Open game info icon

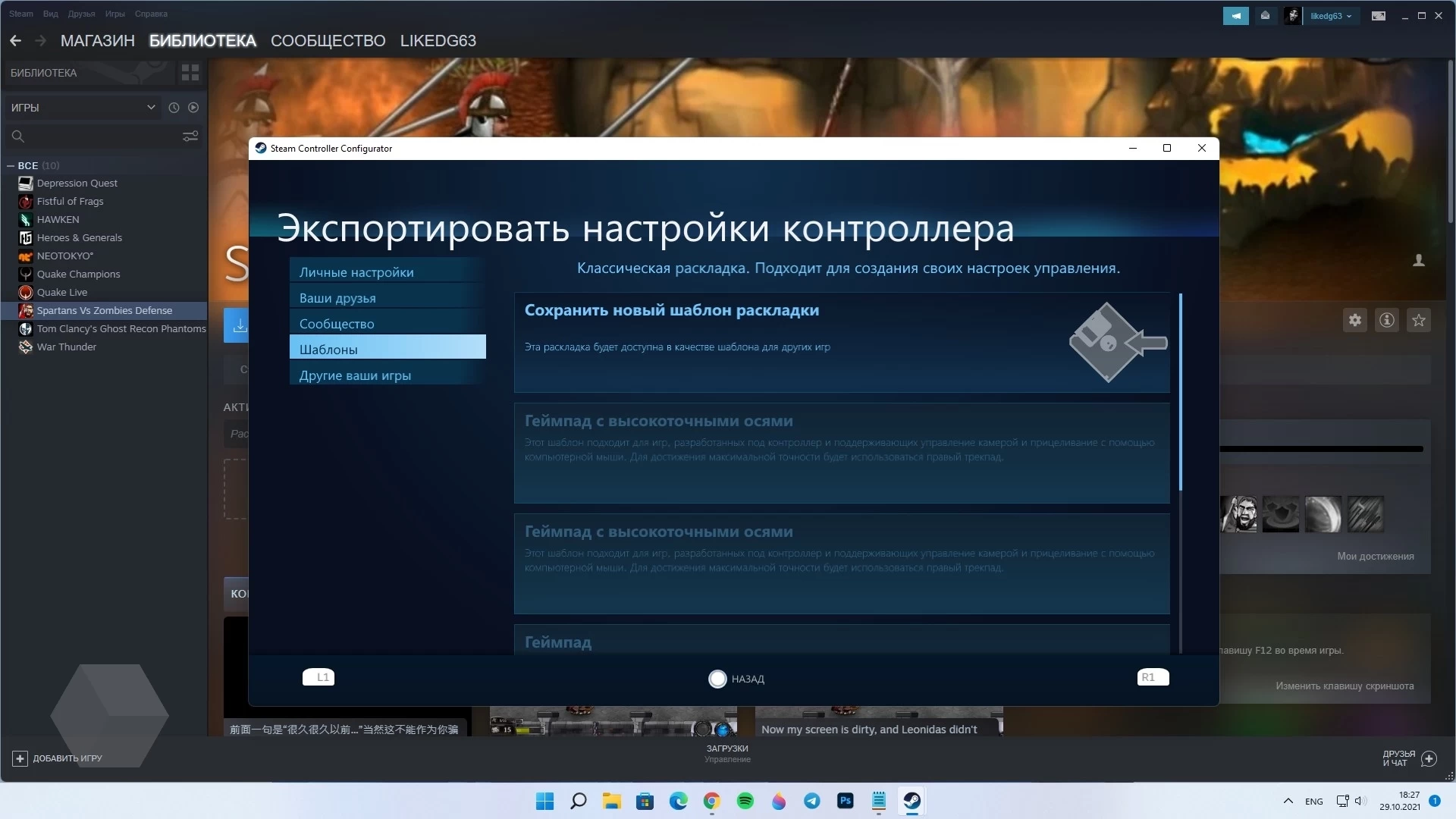click(x=1387, y=320)
